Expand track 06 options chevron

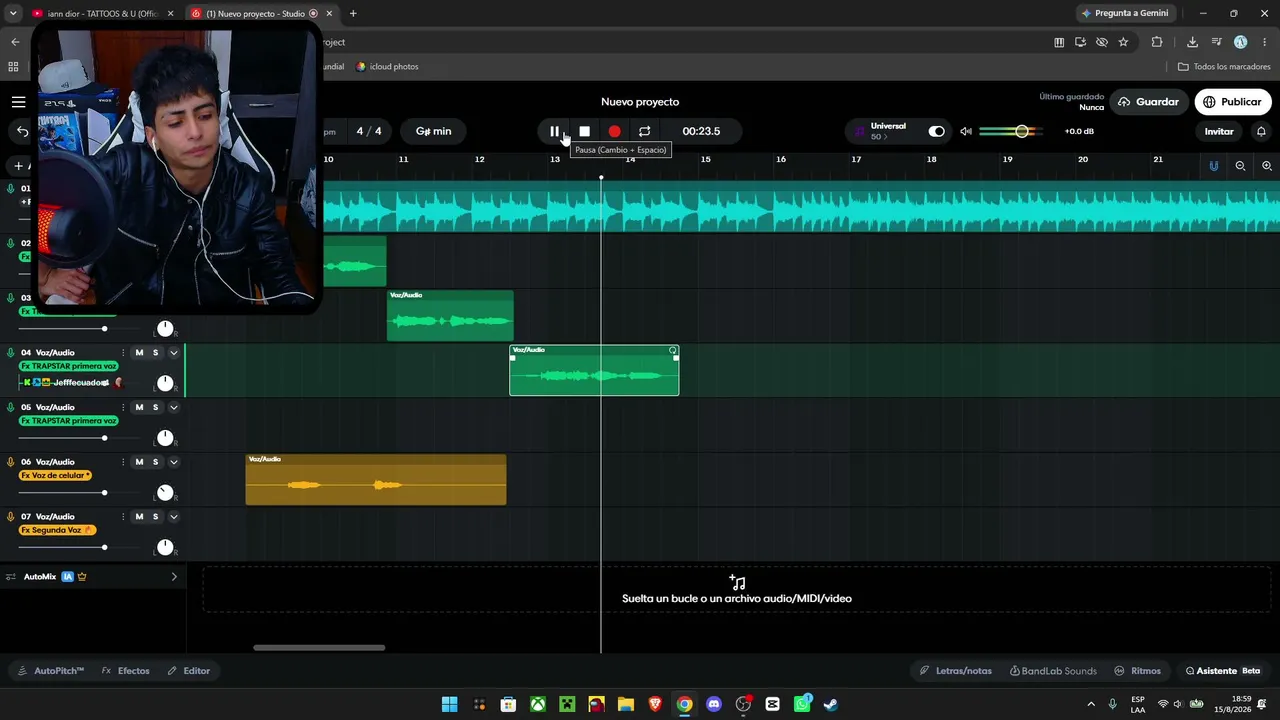click(x=173, y=462)
